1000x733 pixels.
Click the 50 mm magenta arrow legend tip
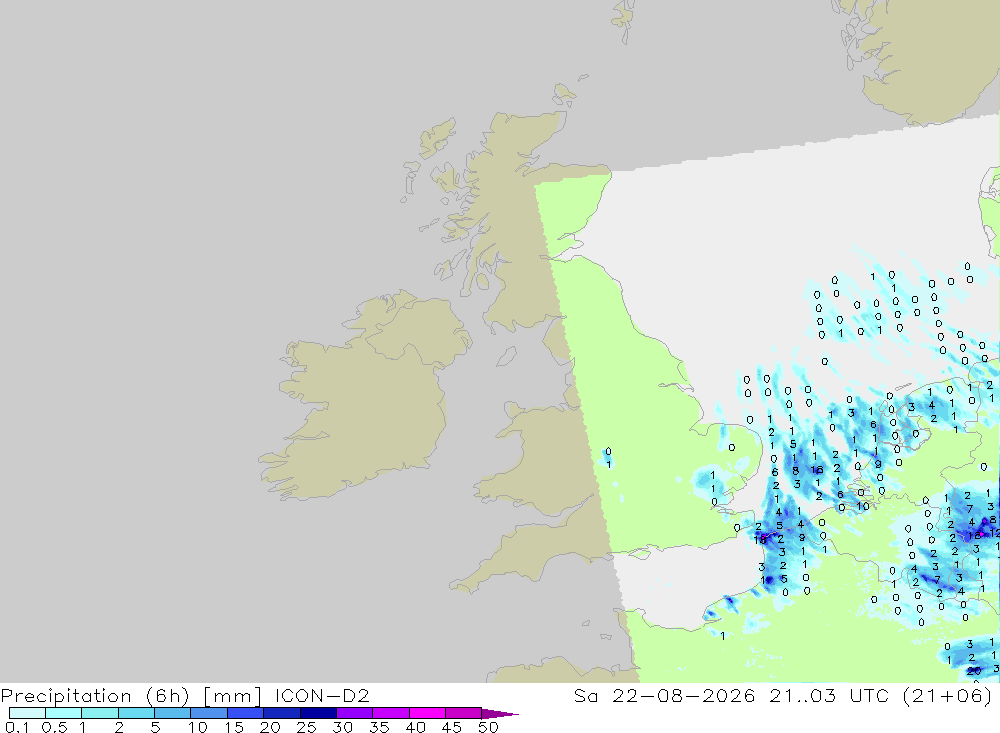500,713
